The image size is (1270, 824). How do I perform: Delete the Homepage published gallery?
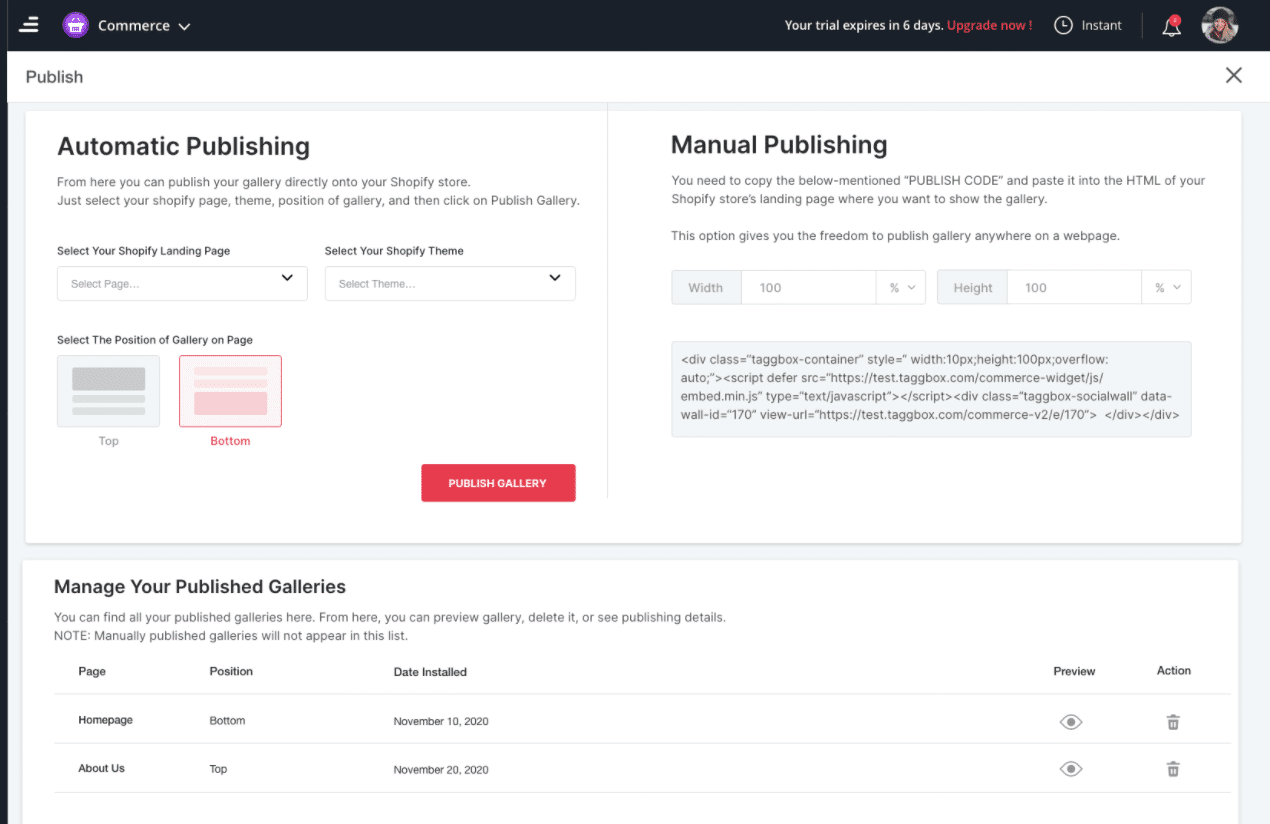click(x=1173, y=722)
